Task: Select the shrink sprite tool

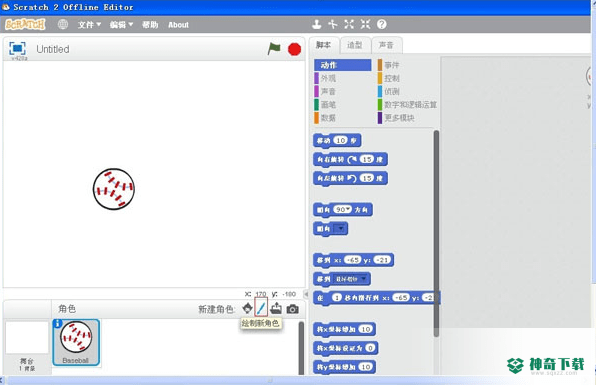Action: tap(365, 24)
